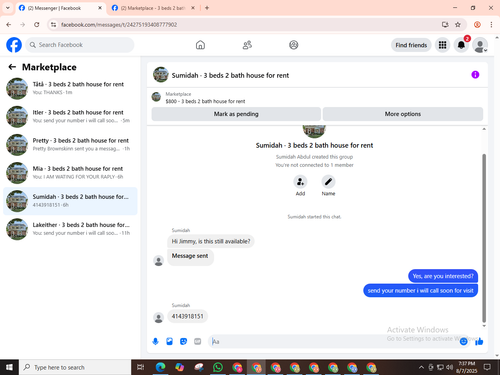Open the Friends icon in top navigation
500x375 pixels.
247,45
